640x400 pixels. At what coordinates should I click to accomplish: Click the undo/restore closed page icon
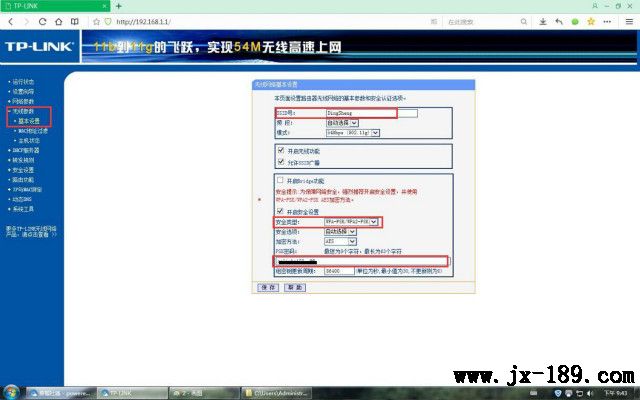pyautogui.click(x=559, y=22)
